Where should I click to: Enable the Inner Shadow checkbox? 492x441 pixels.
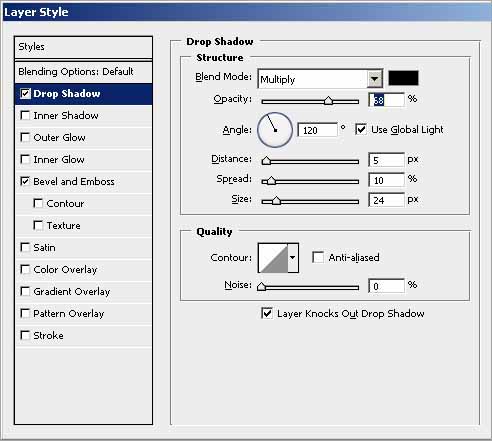pyautogui.click(x=25, y=115)
